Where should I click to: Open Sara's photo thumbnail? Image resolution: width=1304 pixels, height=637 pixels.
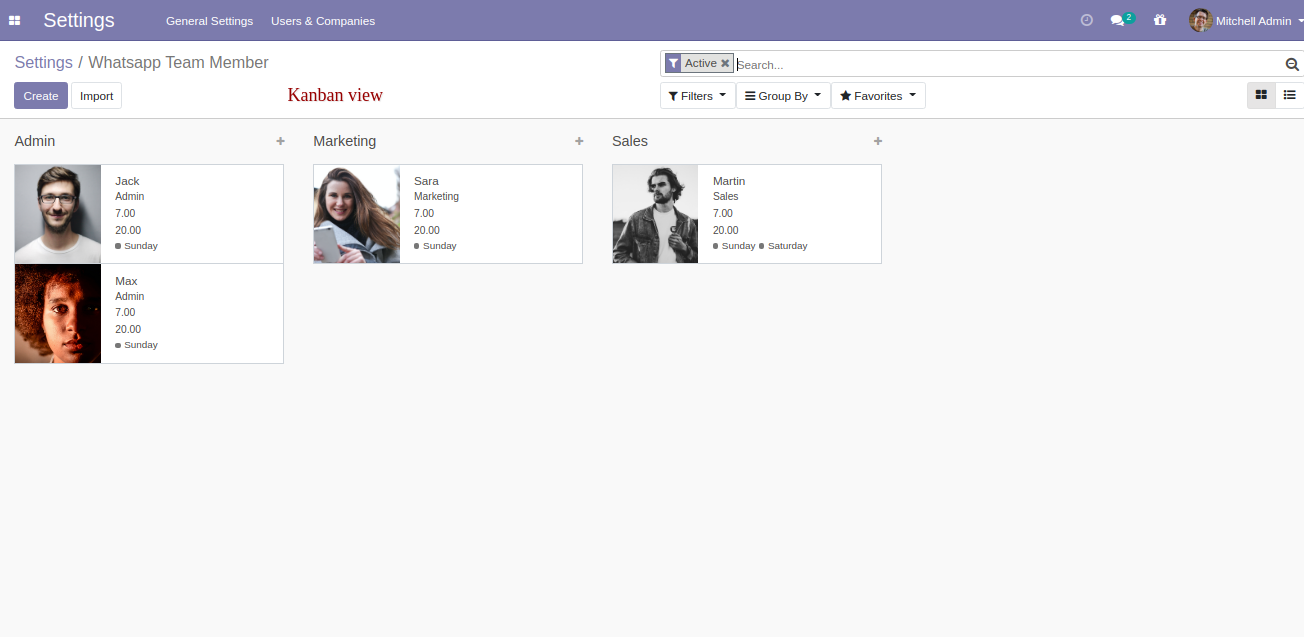click(357, 214)
